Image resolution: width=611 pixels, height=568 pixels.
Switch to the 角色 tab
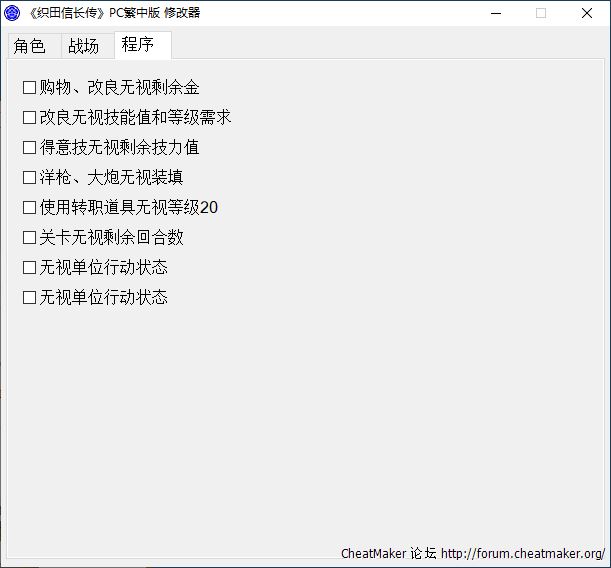tap(30, 46)
